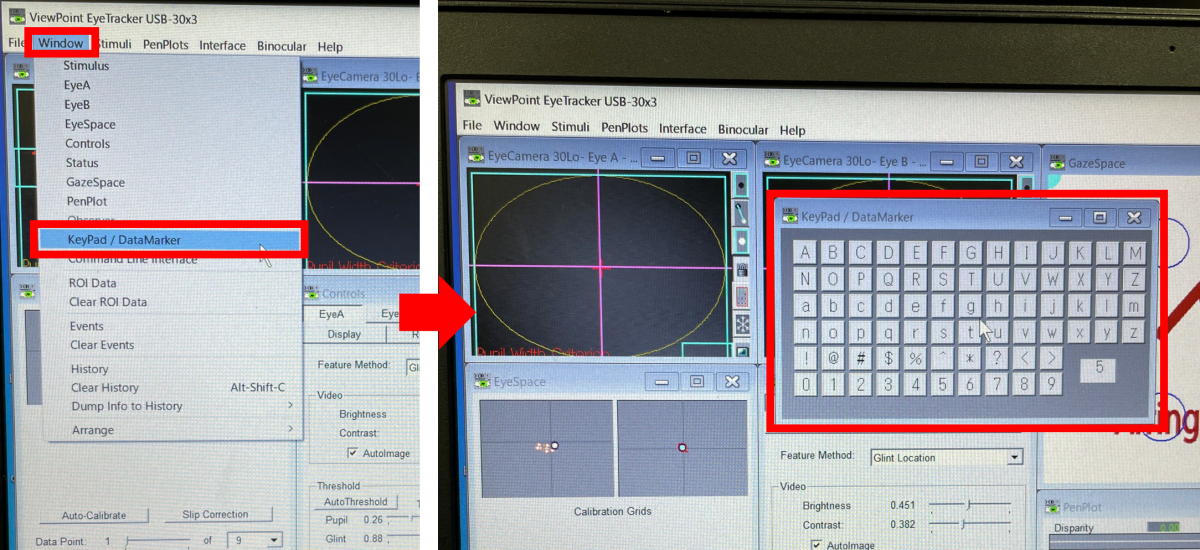
Task: Switch to the Display tab in Controls panel
Action: (x=344, y=334)
